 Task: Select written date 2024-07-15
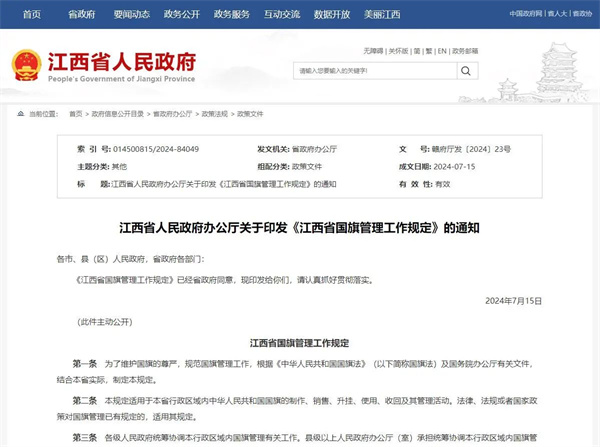pos(454,166)
